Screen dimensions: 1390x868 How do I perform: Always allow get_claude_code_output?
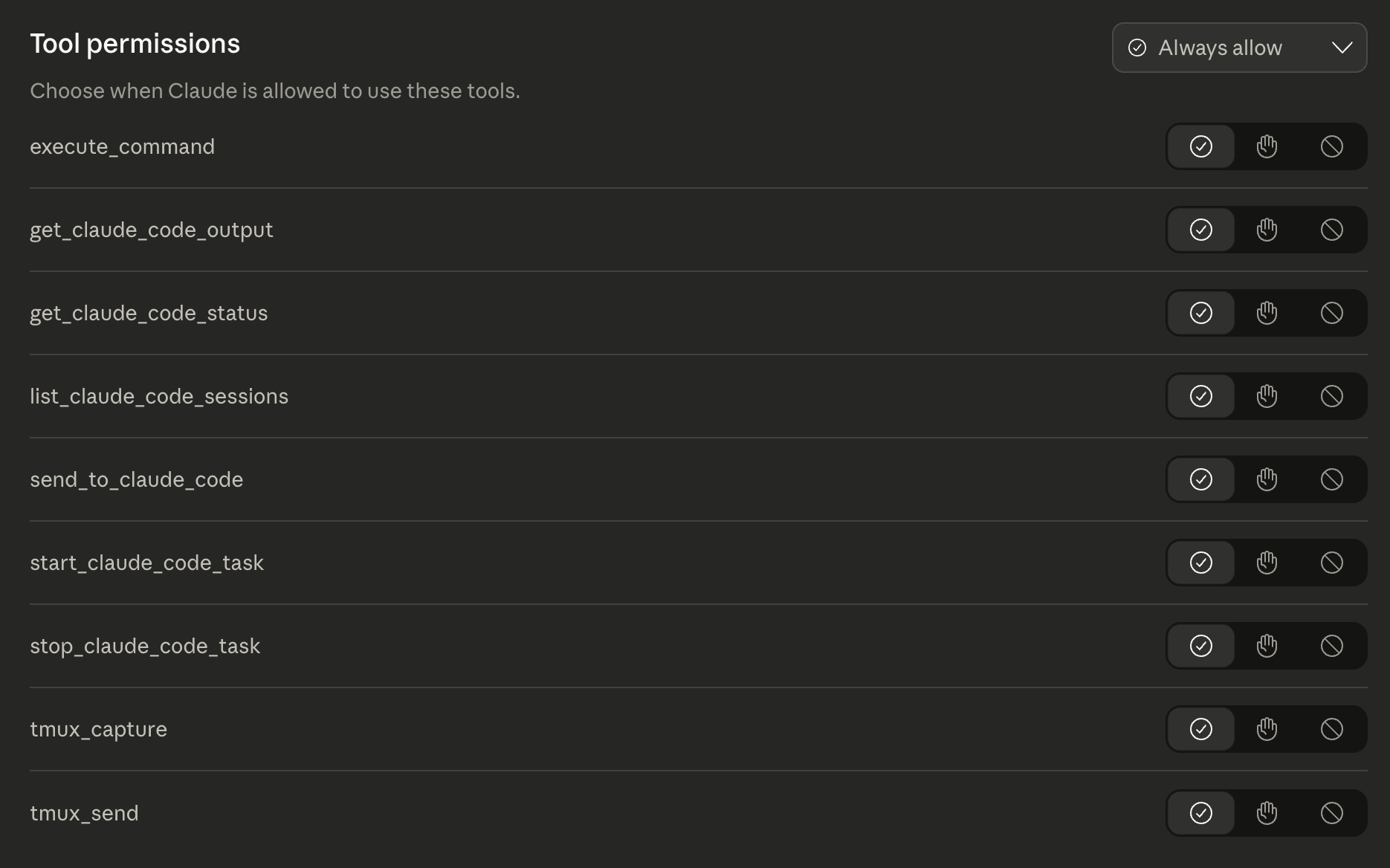1201,230
